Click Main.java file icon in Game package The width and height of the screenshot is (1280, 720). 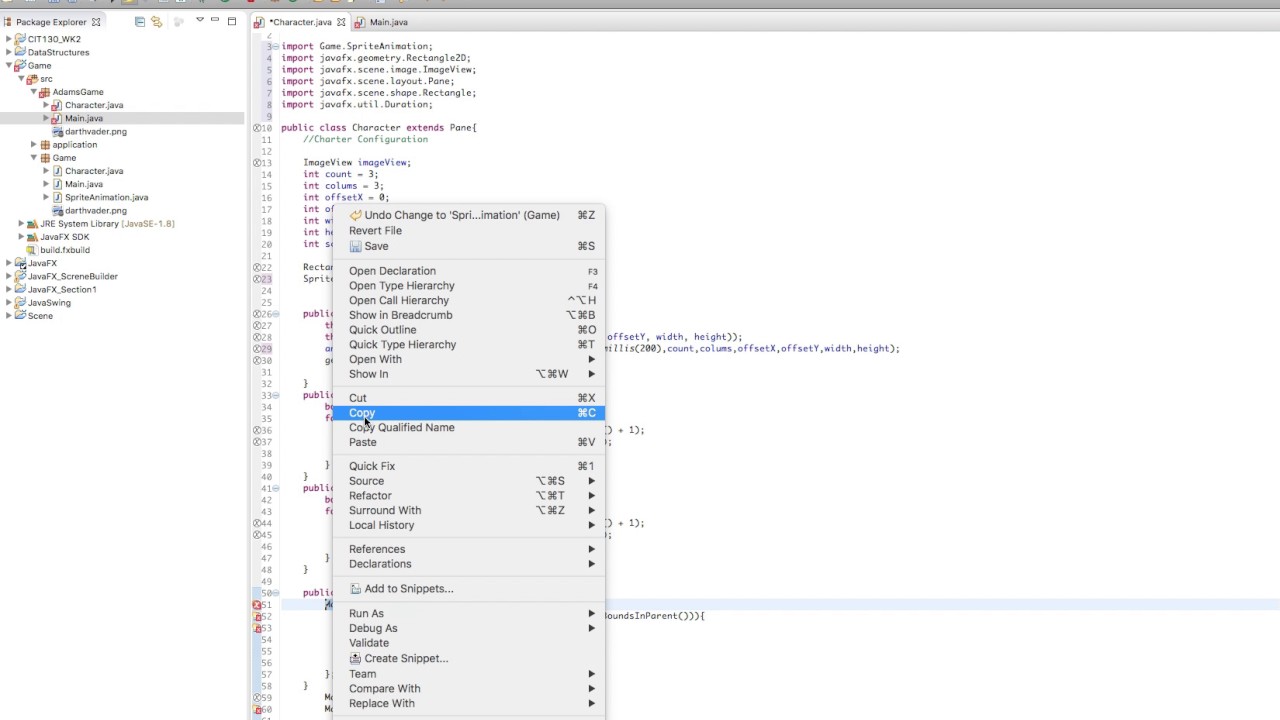point(57,184)
